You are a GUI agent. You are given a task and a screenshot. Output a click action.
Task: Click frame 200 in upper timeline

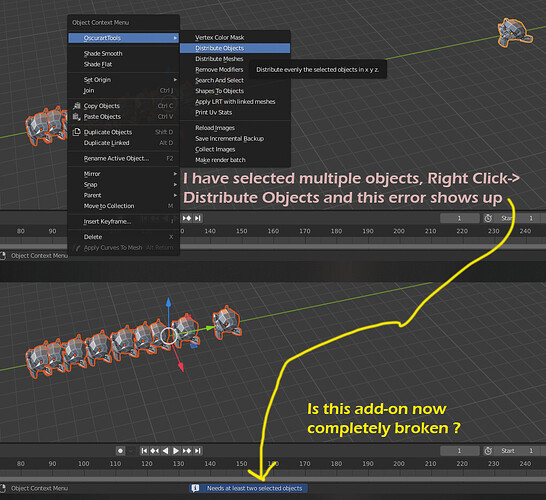[x=399, y=231]
